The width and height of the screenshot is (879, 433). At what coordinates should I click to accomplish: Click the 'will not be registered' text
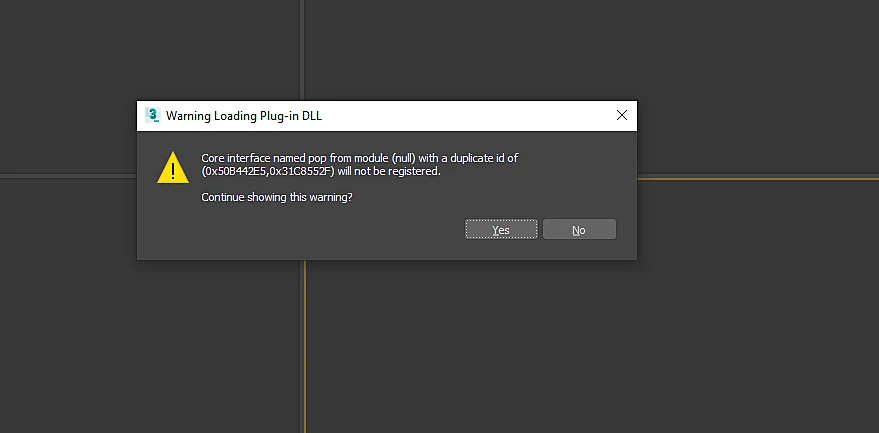389,171
